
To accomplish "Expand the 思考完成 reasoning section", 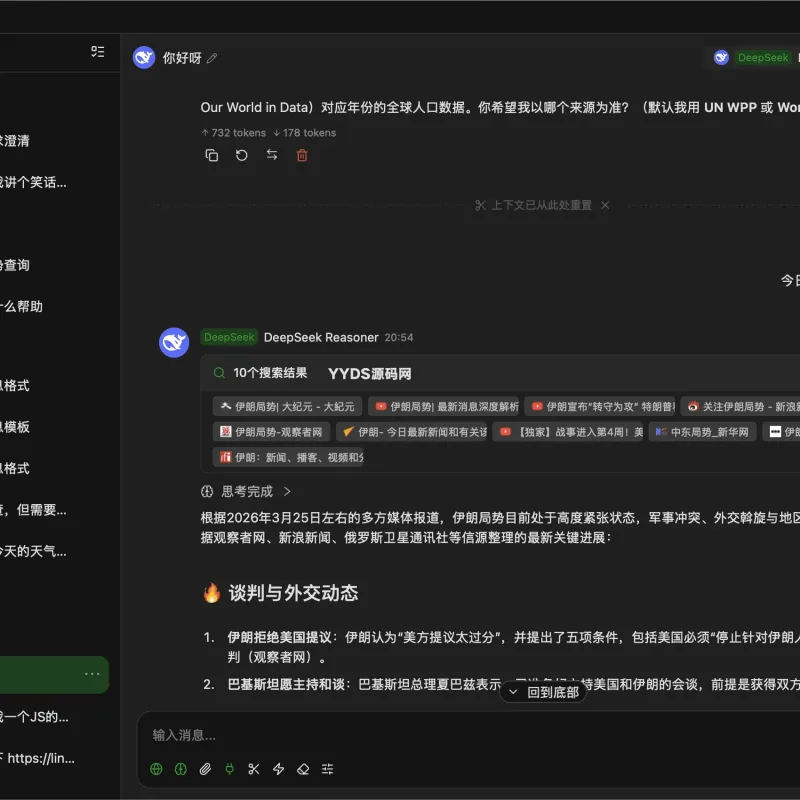I will point(246,491).
